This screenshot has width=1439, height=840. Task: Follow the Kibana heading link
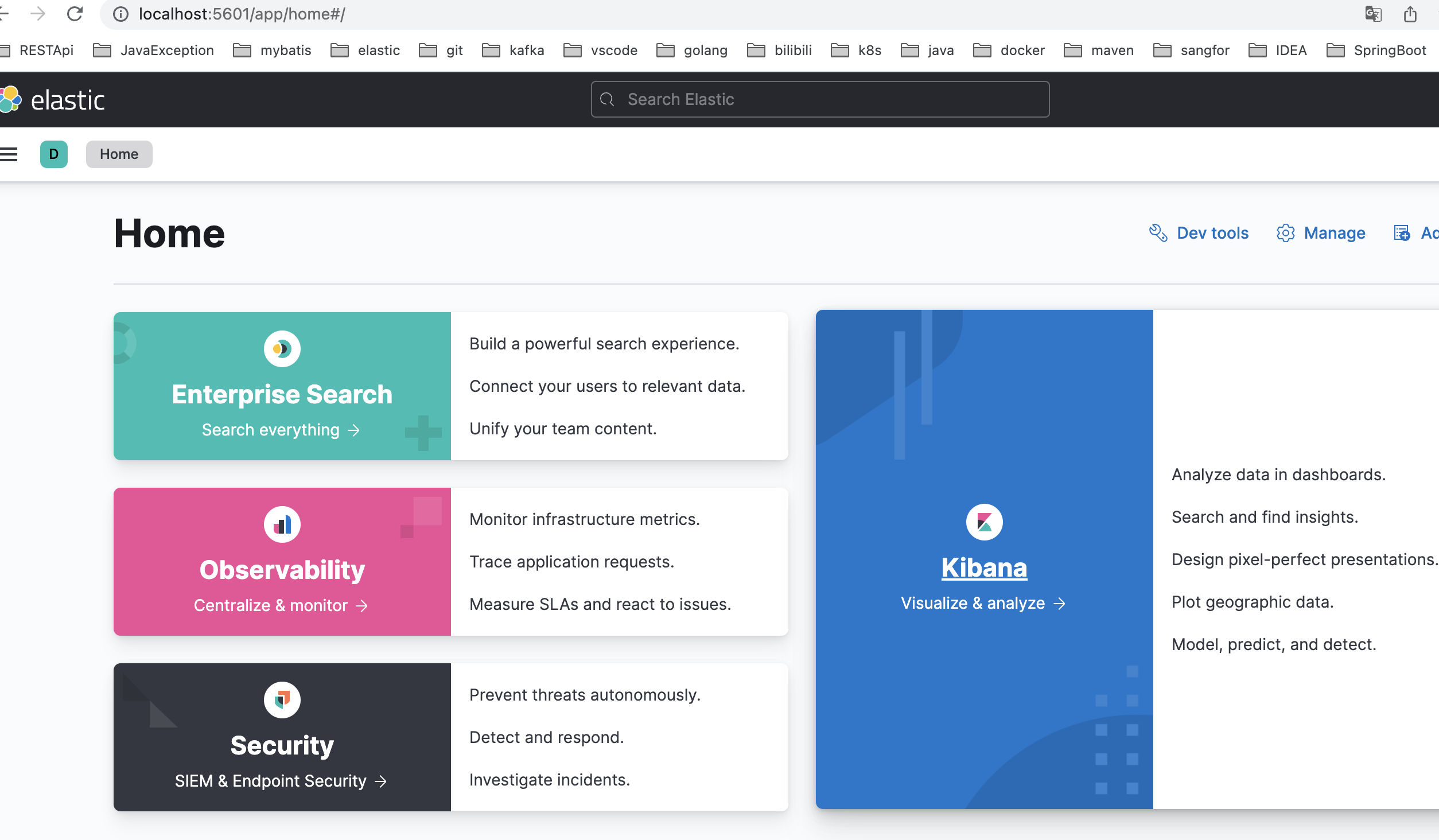[984, 567]
